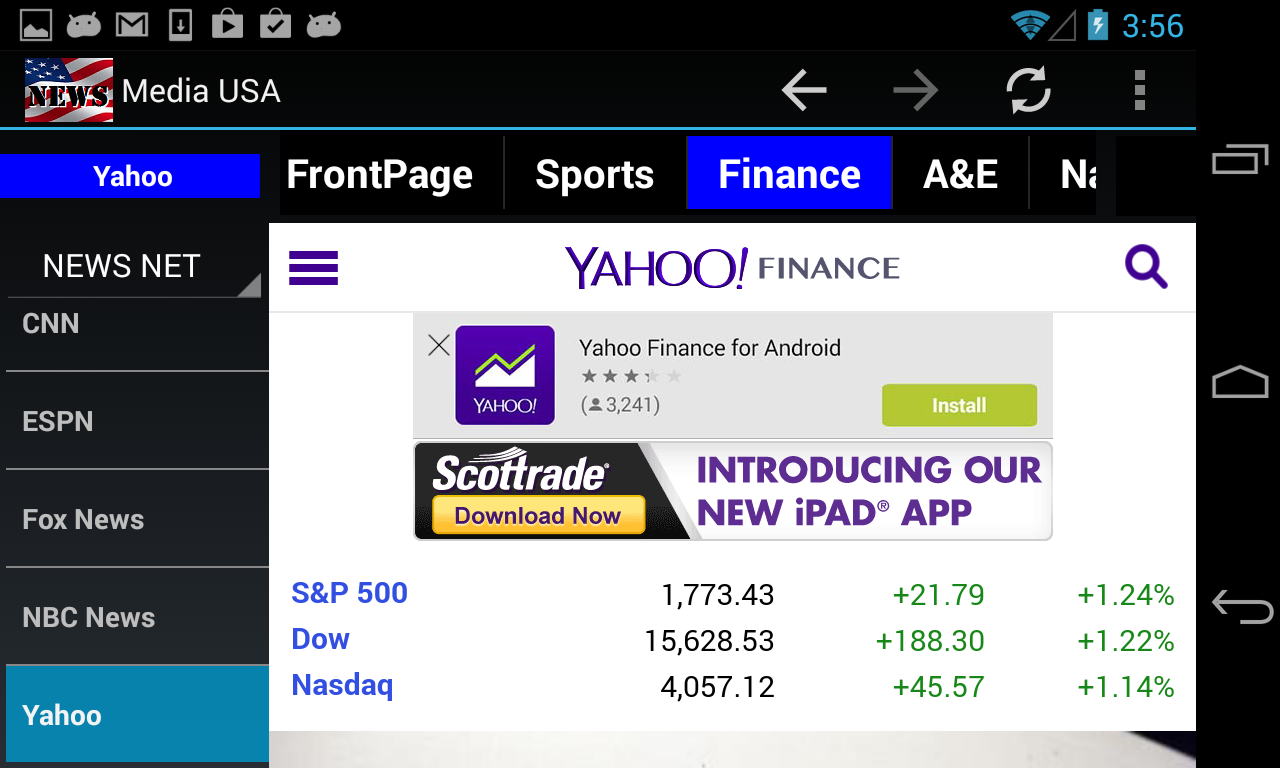
Task: Open the three-dot overflow menu
Action: click(x=1139, y=91)
